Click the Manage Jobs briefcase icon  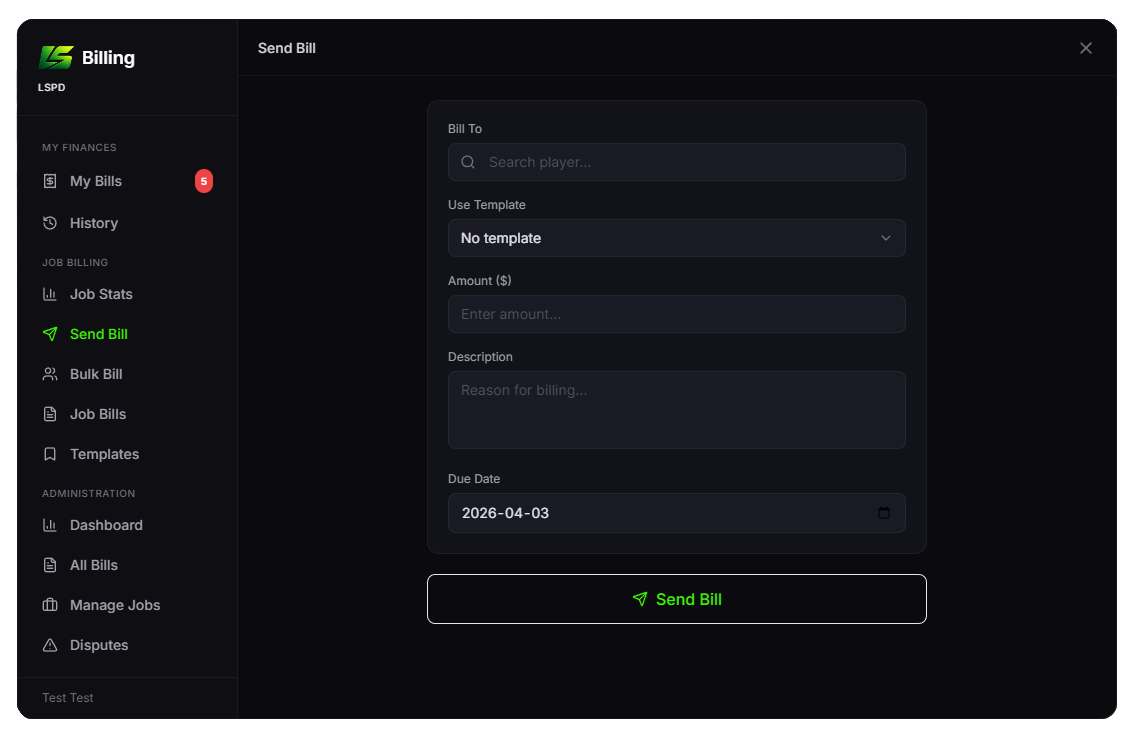pyautogui.click(x=50, y=605)
